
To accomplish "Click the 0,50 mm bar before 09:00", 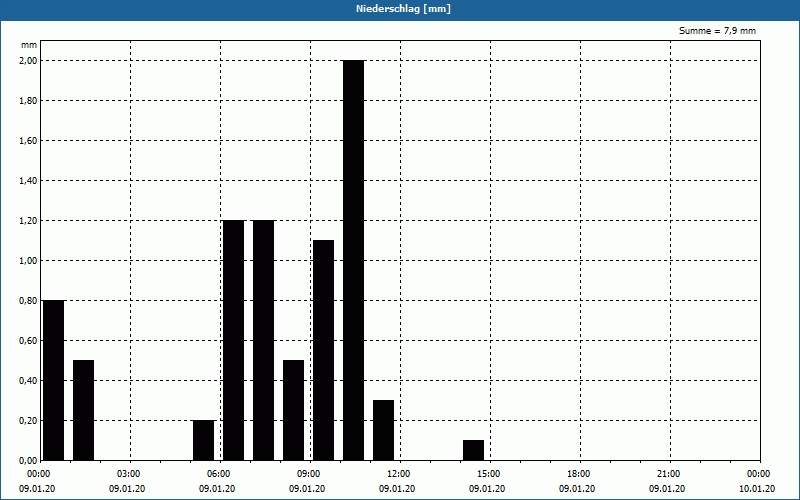I will tap(293, 410).
